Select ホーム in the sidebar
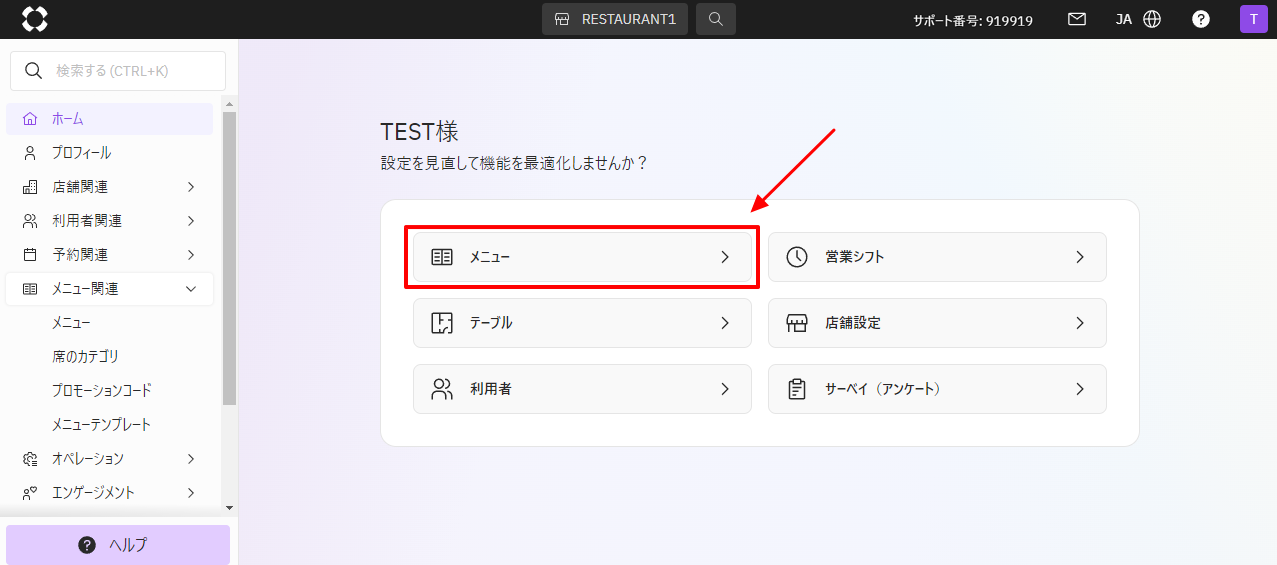The width and height of the screenshot is (1277, 565). [x=68, y=119]
